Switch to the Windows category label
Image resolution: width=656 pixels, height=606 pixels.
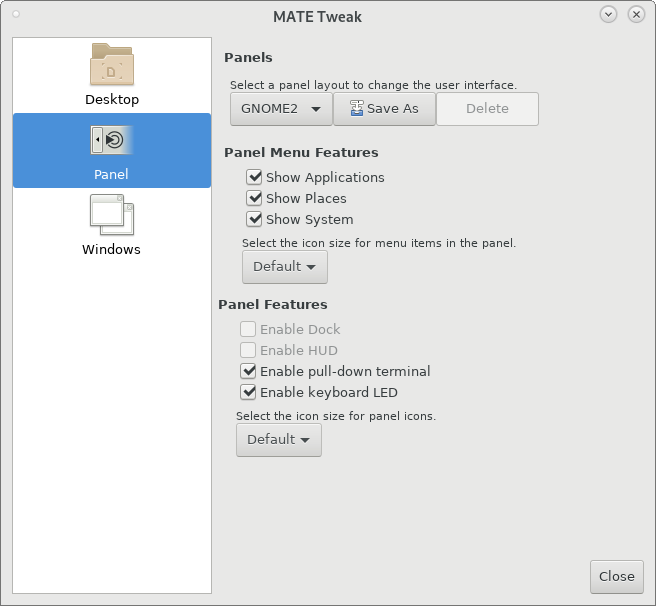click(111, 249)
